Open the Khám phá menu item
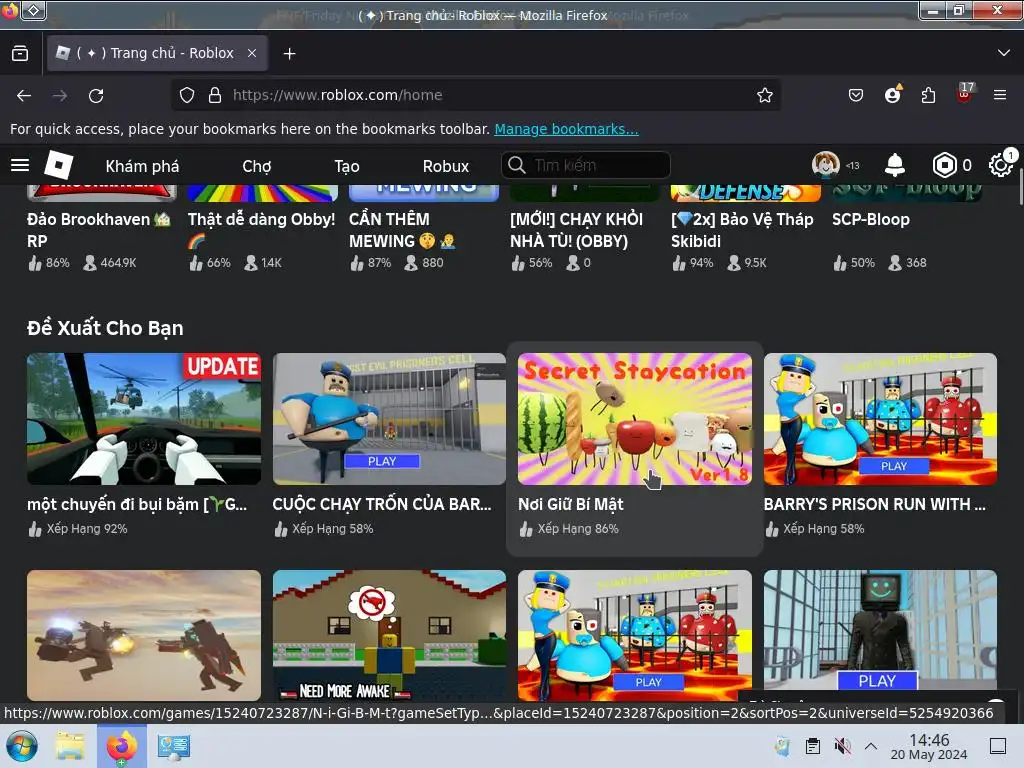The image size is (1024, 768). pyautogui.click(x=142, y=166)
